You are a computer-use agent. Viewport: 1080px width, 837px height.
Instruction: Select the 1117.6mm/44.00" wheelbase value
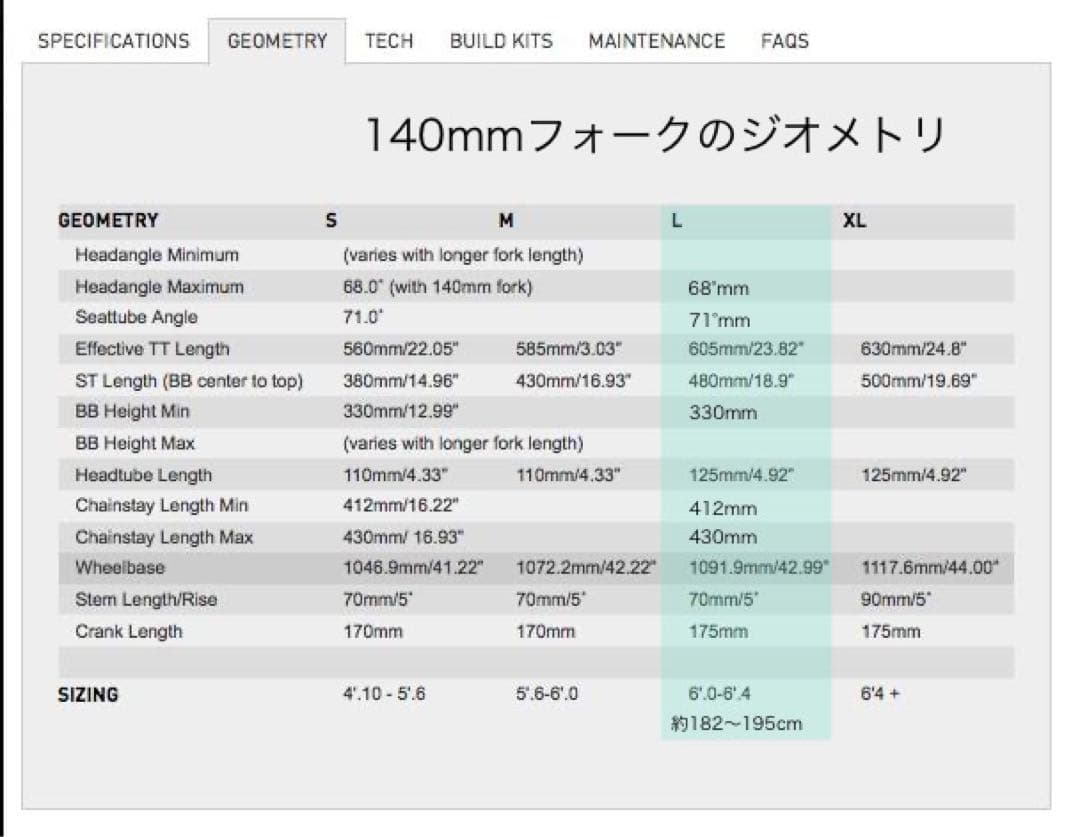coord(930,568)
